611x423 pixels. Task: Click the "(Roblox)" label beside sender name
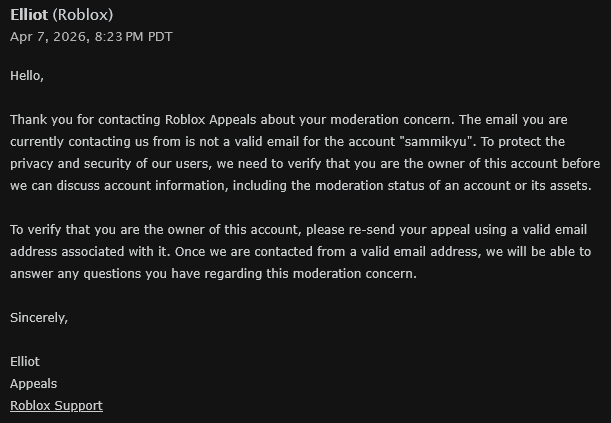pos(84,15)
